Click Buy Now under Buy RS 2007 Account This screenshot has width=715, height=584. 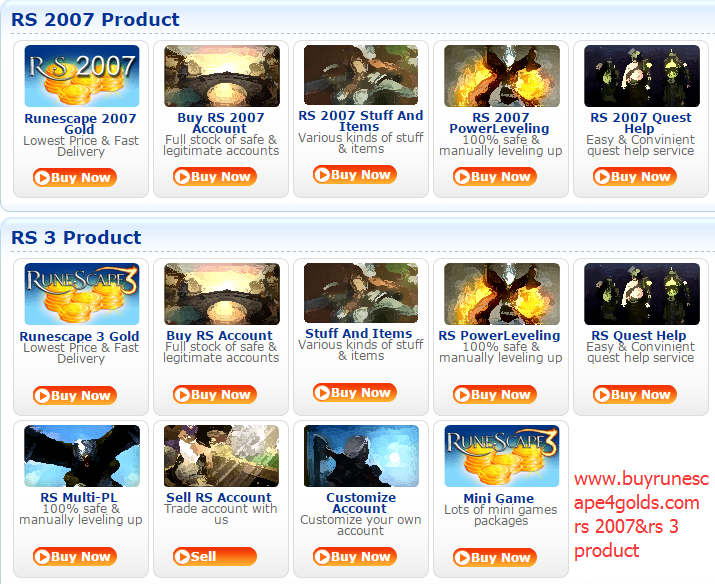(215, 176)
